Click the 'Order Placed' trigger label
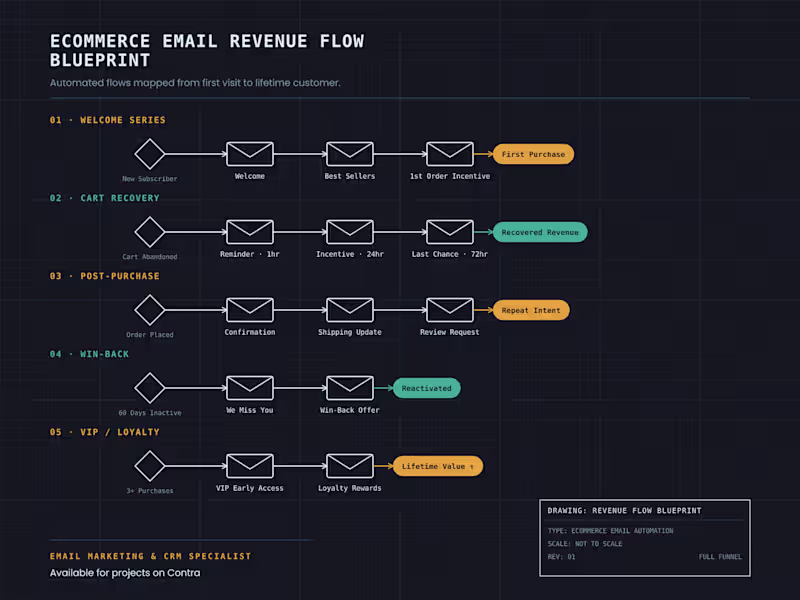The width and height of the screenshot is (800, 600). click(149, 335)
